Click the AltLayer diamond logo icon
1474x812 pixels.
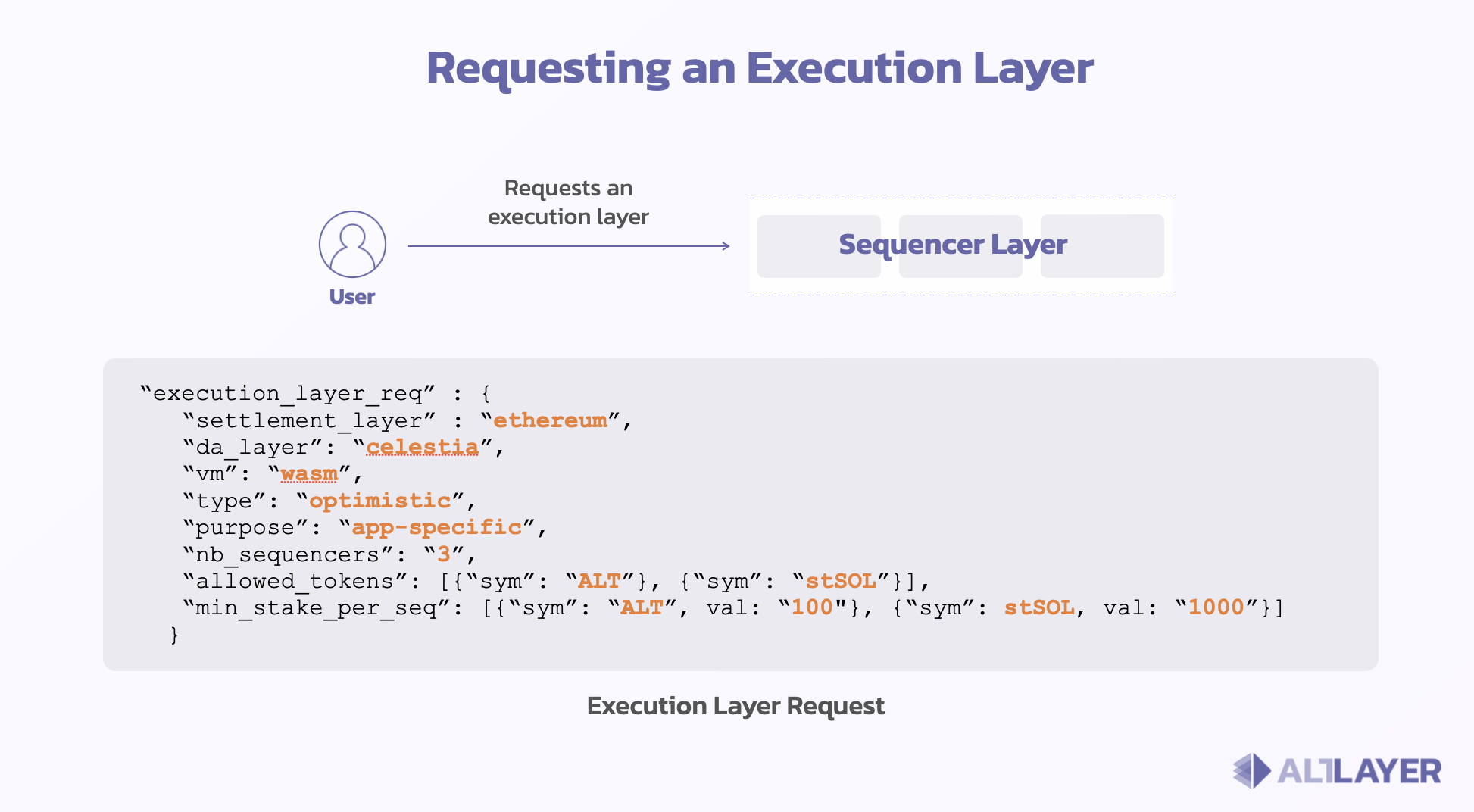pyautogui.click(x=1252, y=771)
